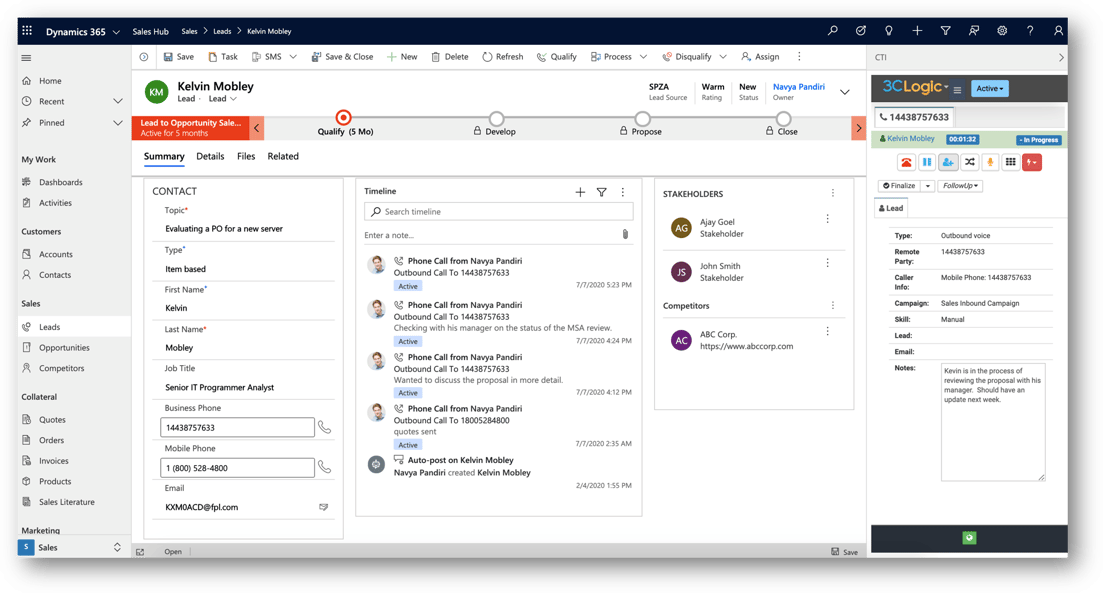
Task: Call the Business Phone number via phone icon
Action: coord(324,427)
